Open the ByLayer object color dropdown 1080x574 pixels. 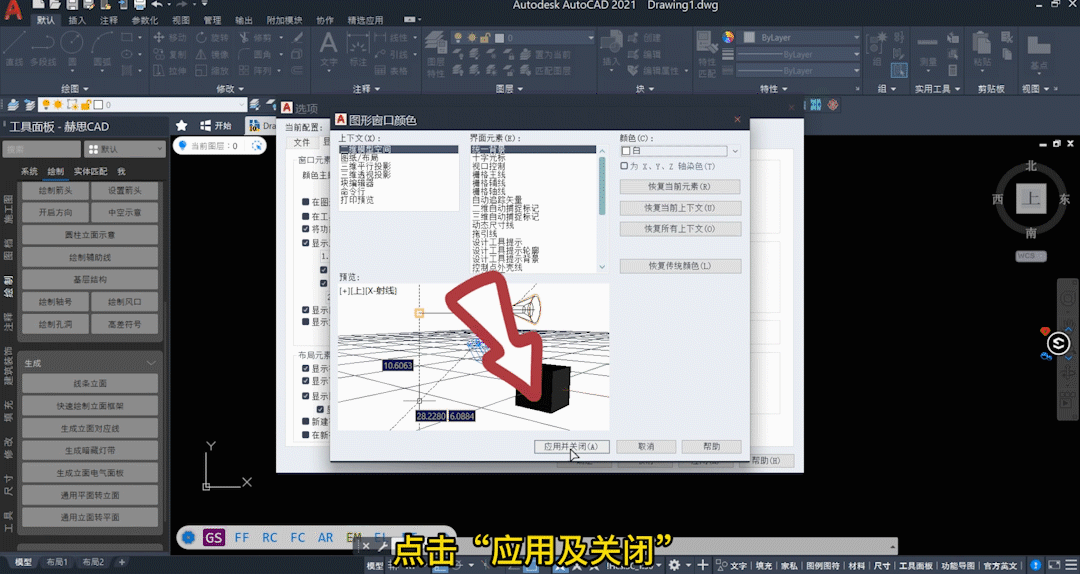point(800,37)
